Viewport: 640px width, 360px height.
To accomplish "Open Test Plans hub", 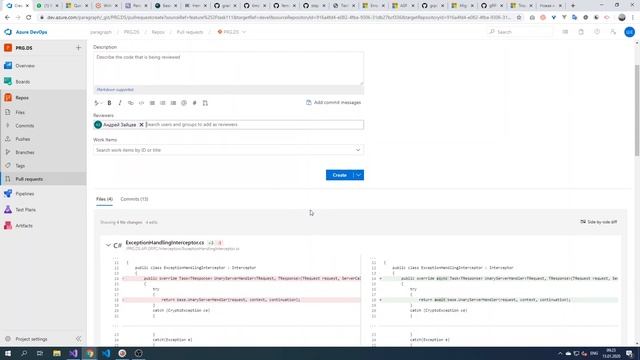I will [x=43, y=210].
